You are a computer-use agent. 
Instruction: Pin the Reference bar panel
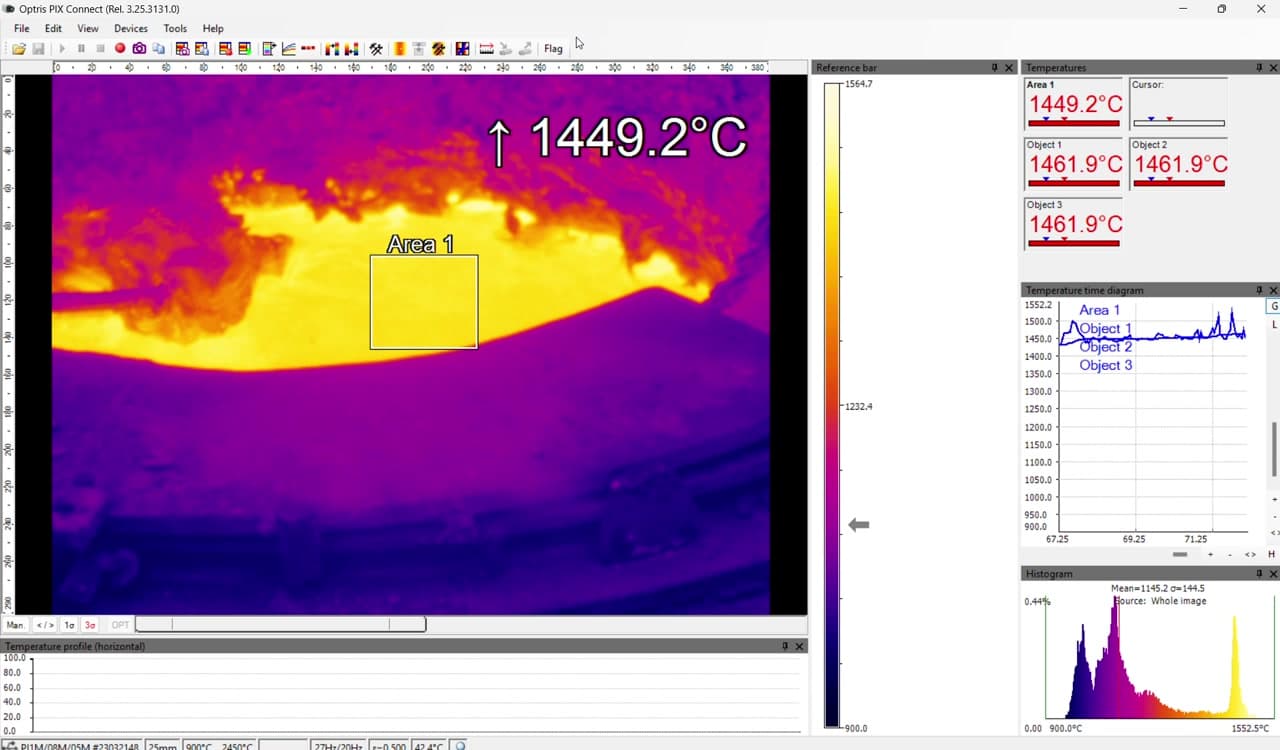coord(994,68)
